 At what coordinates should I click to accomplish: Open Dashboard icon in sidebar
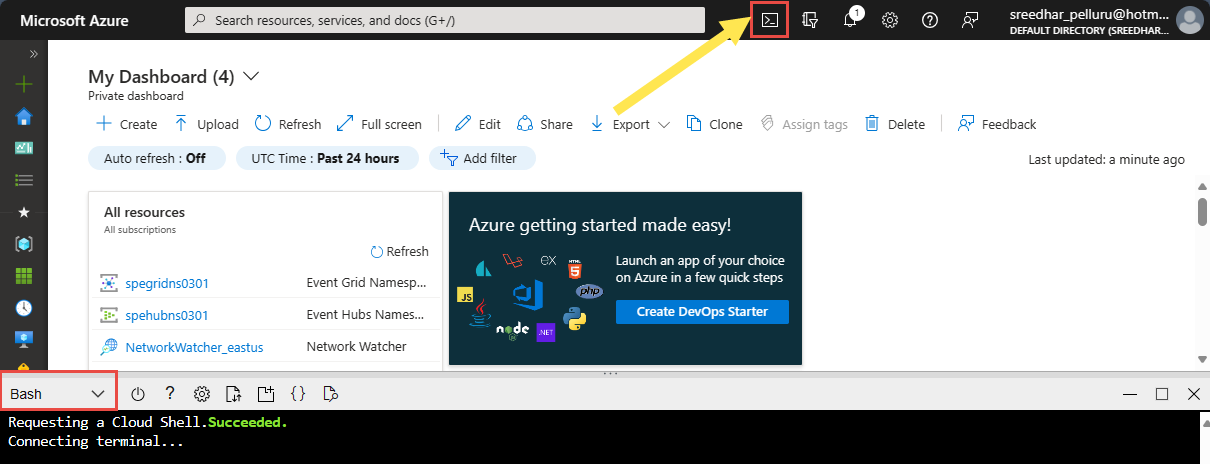point(24,148)
